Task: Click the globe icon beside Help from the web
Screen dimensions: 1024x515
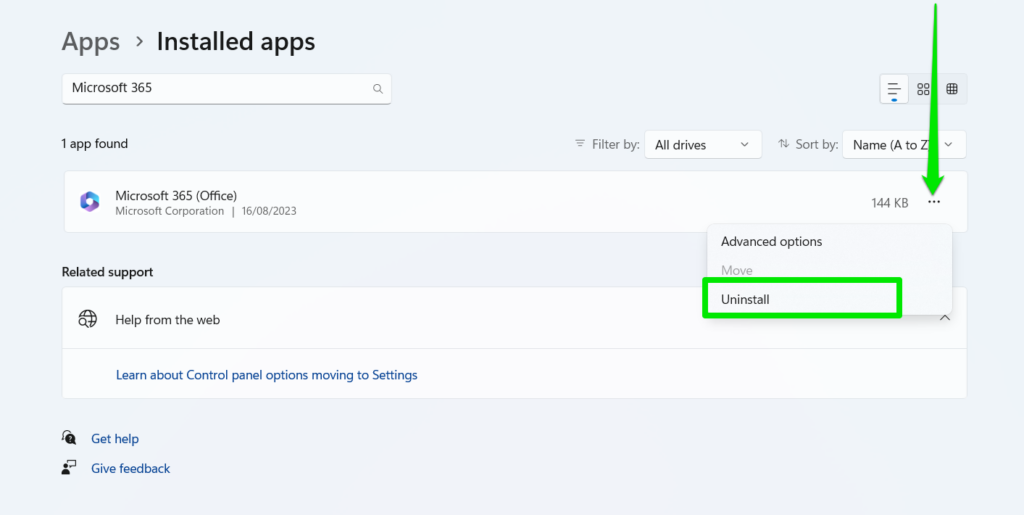Action: coord(88,319)
